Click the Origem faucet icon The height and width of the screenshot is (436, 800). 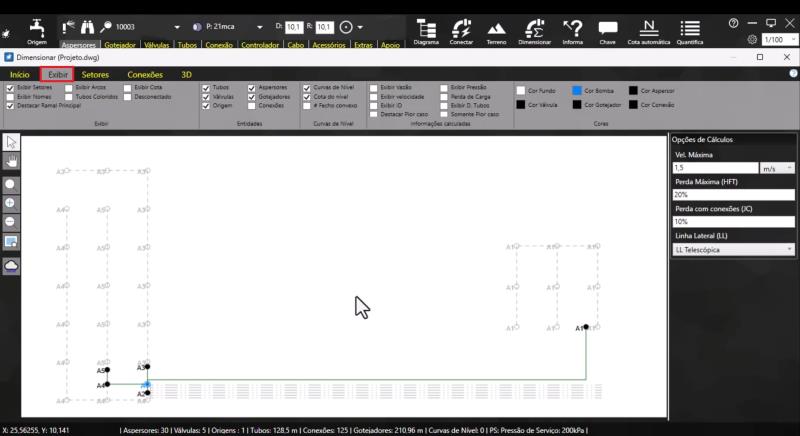pos(37,28)
